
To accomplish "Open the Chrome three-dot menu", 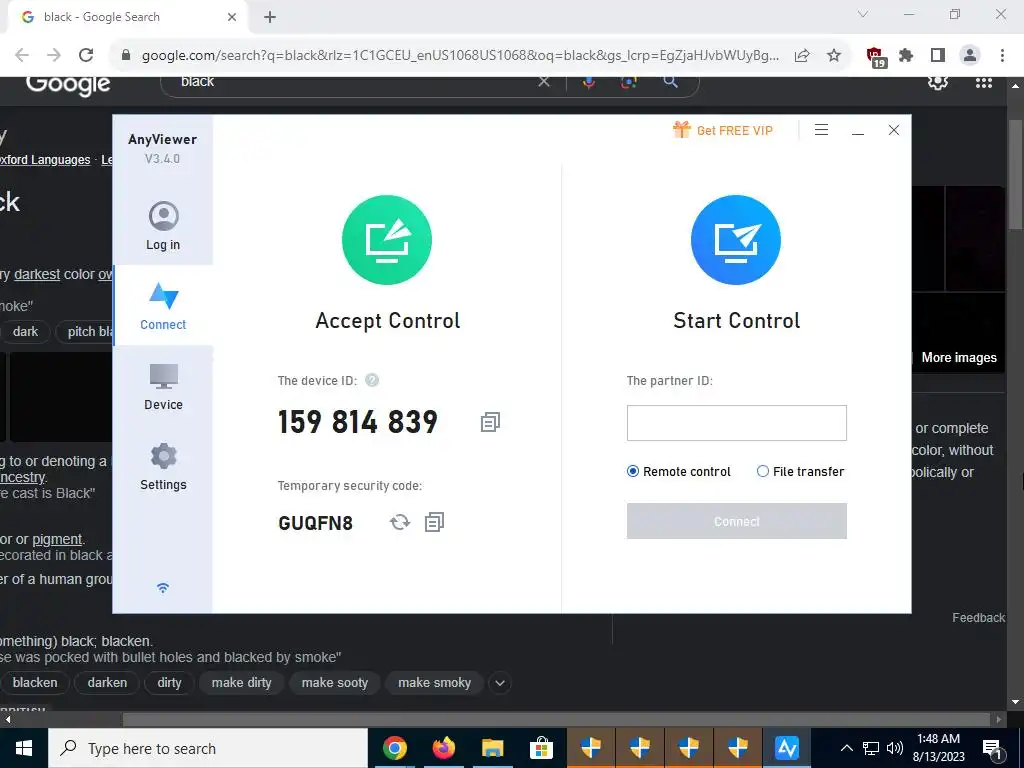I will (x=1002, y=56).
